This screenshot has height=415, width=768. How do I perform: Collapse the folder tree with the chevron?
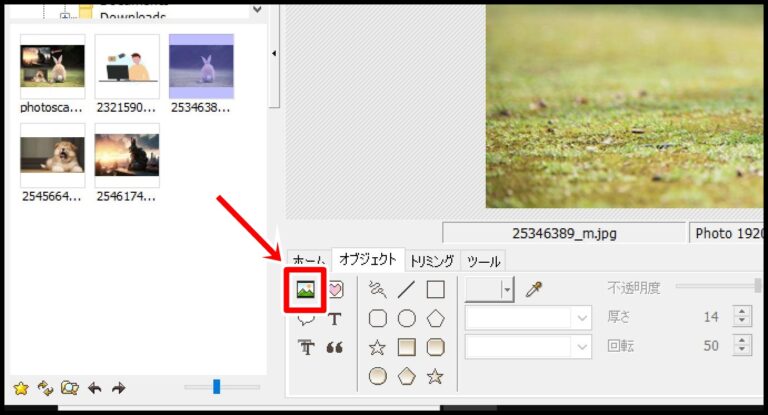pyautogui.click(x=257, y=9)
